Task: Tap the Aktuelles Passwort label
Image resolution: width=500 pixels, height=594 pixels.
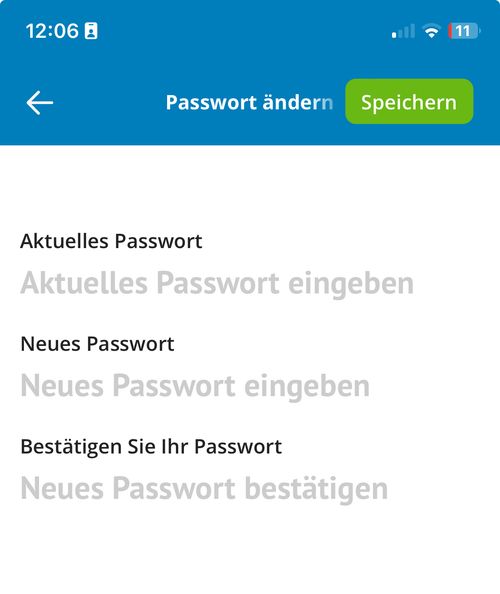Action: point(111,241)
